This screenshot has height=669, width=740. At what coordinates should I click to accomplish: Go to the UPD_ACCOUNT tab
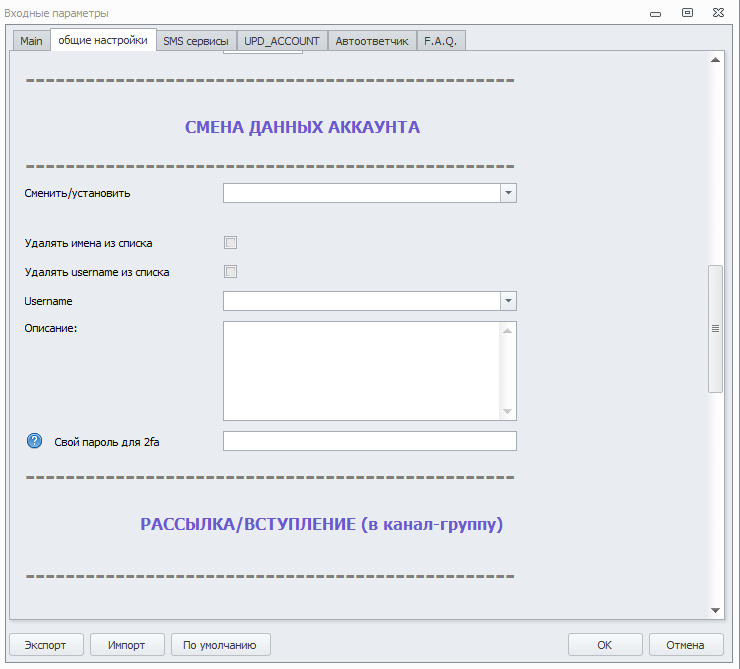pos(282,41)
